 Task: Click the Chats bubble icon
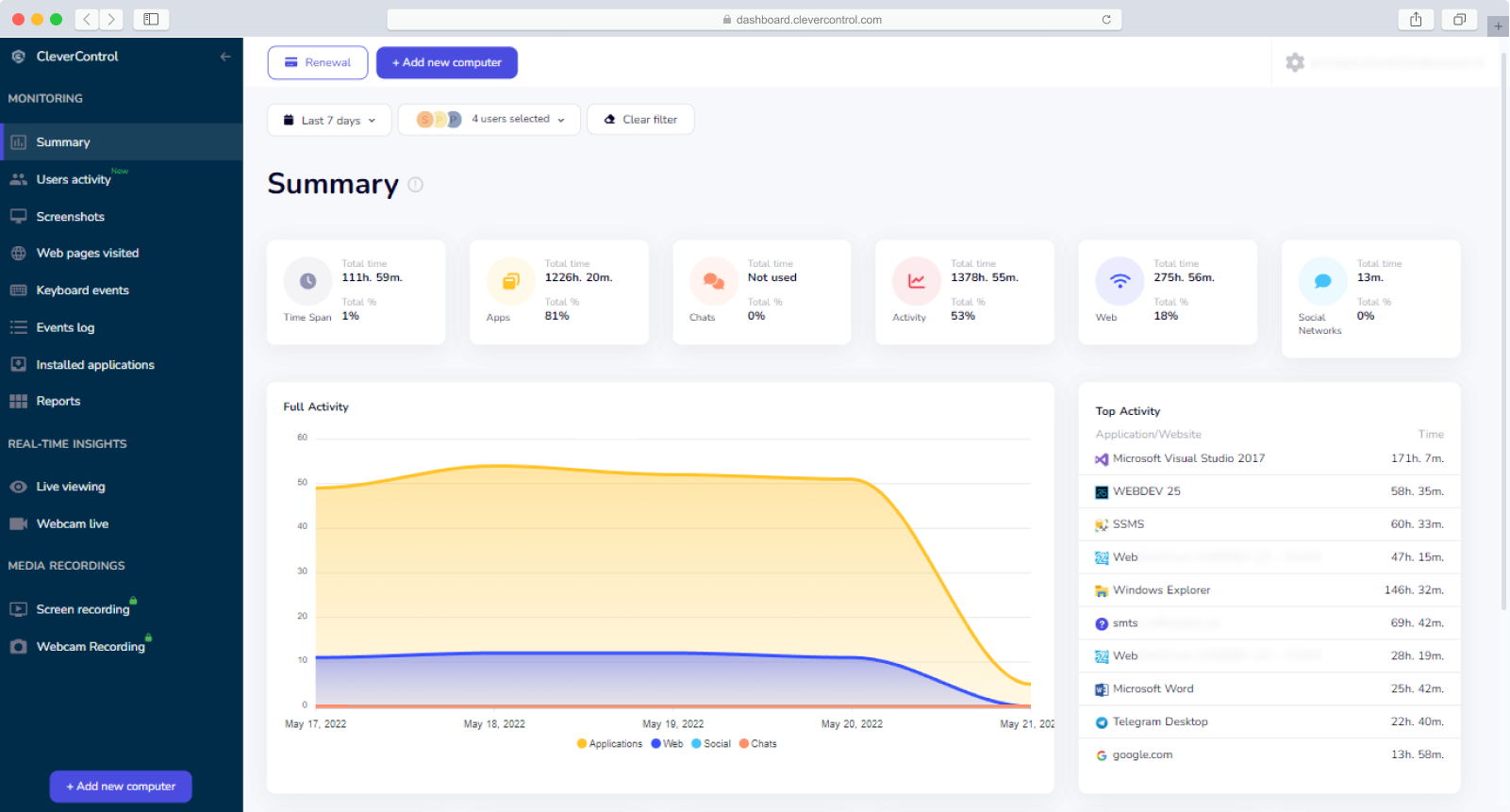714,281
